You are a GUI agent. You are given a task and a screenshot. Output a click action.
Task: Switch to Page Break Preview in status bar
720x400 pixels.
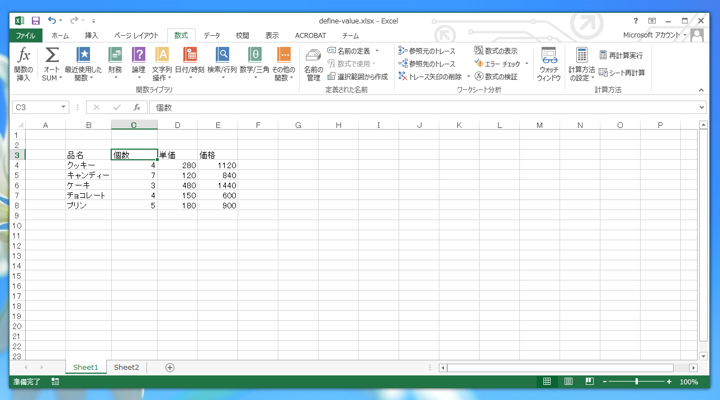point(590,382)
